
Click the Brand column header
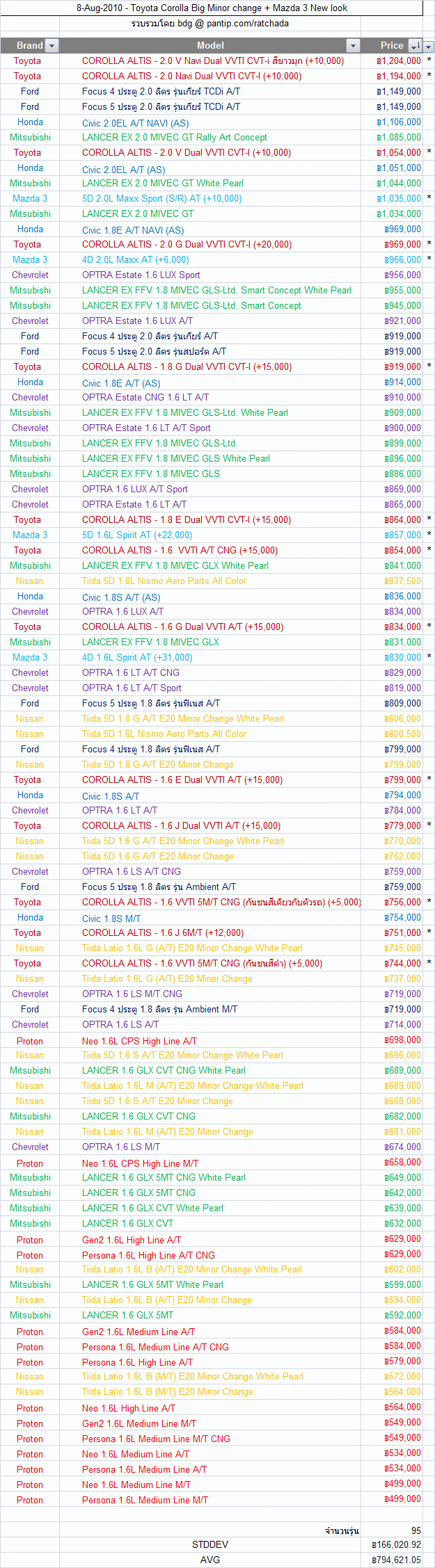tap(29, 46)
